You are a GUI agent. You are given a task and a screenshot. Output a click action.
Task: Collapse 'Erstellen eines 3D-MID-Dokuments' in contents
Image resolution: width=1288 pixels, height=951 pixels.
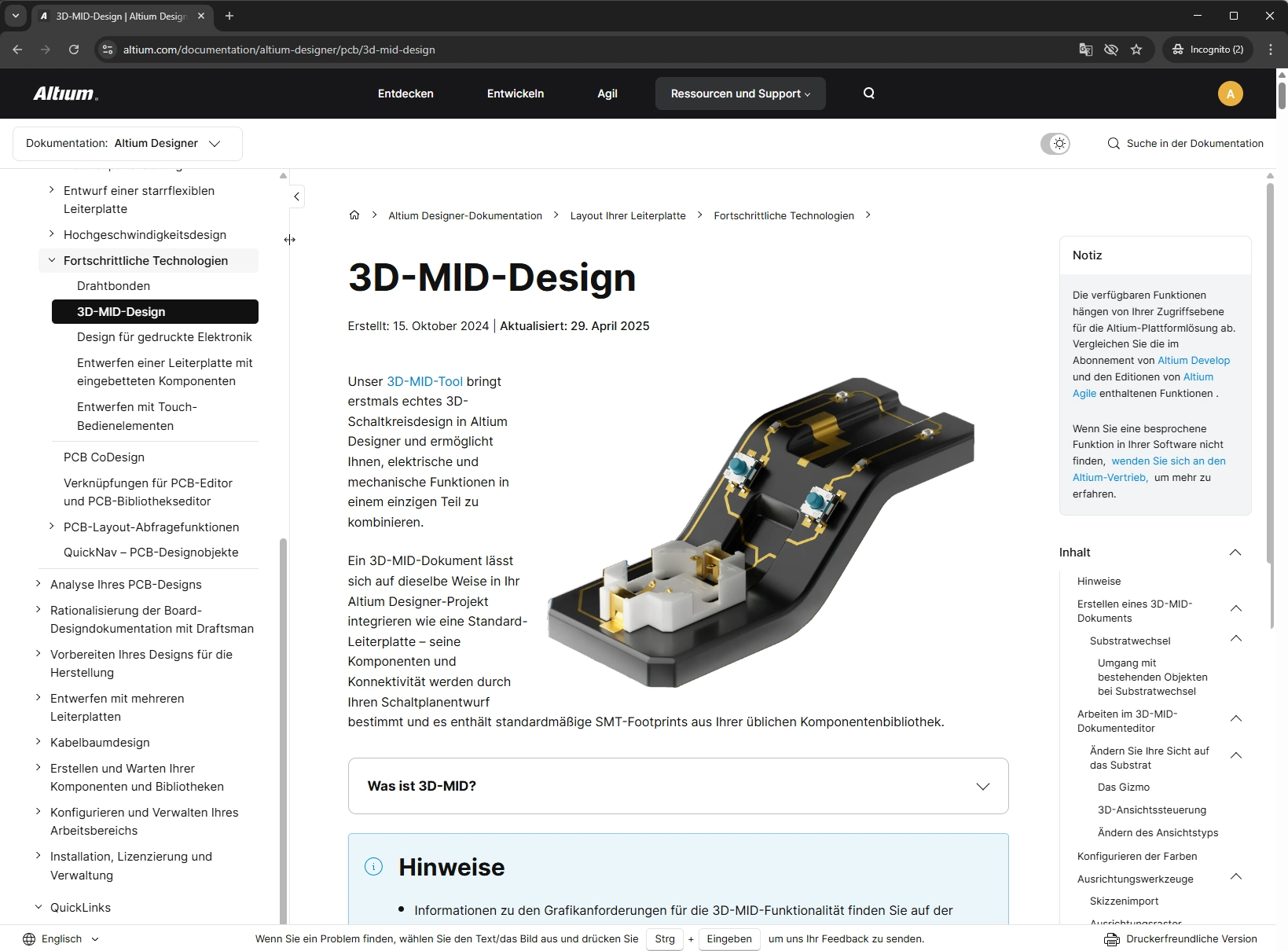1236,608
